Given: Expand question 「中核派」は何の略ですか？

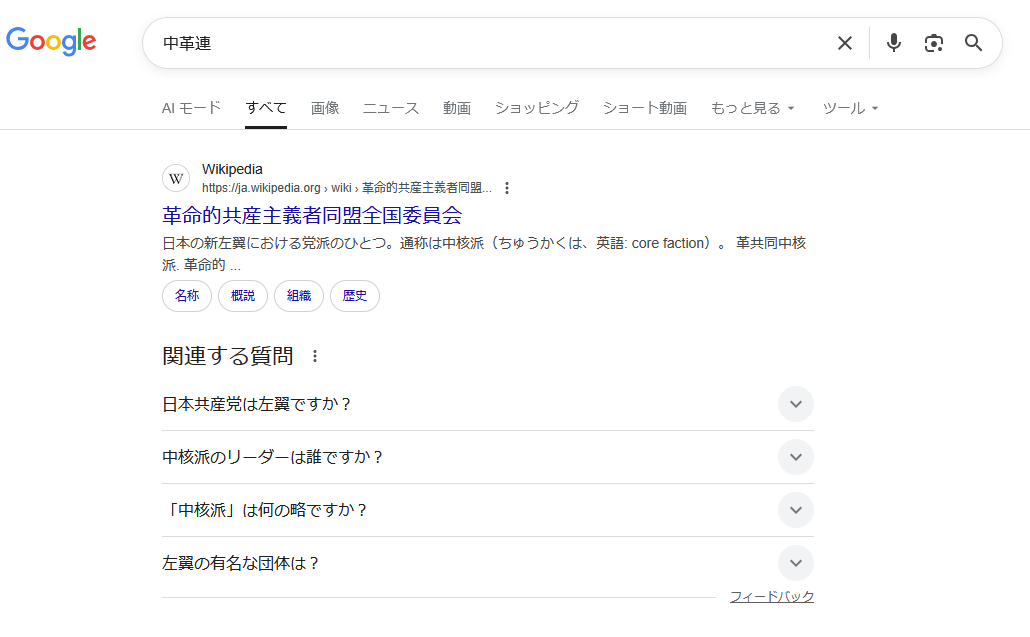Looking at the screenshot, I should coord(795,510).
